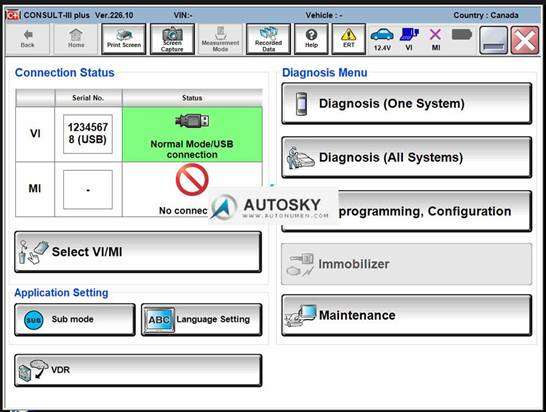
Task: Open the Maintenance menu
Action: tap(406, 315)
